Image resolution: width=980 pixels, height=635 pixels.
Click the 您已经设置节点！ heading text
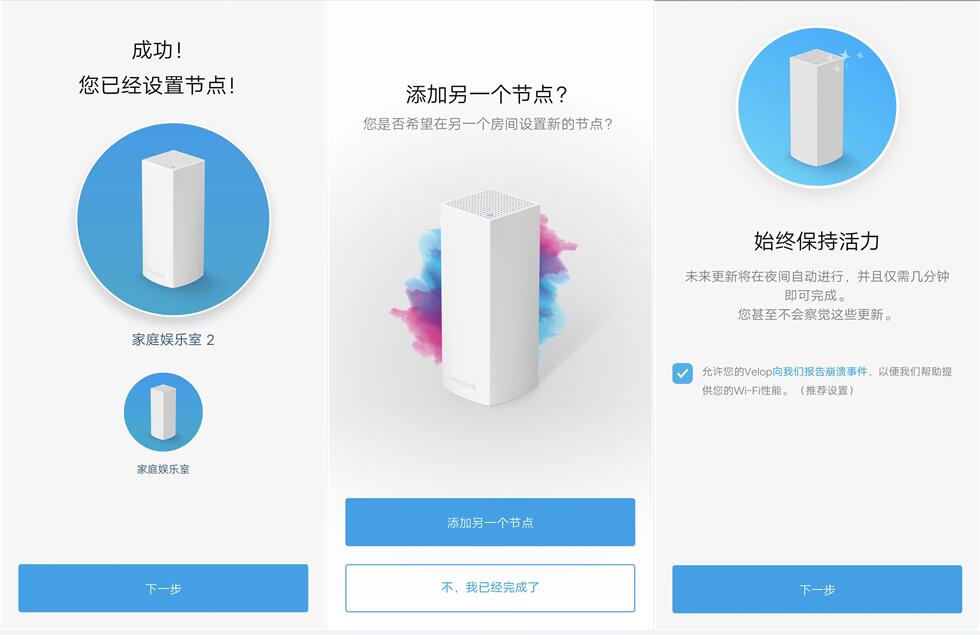[x=157, y=85]
